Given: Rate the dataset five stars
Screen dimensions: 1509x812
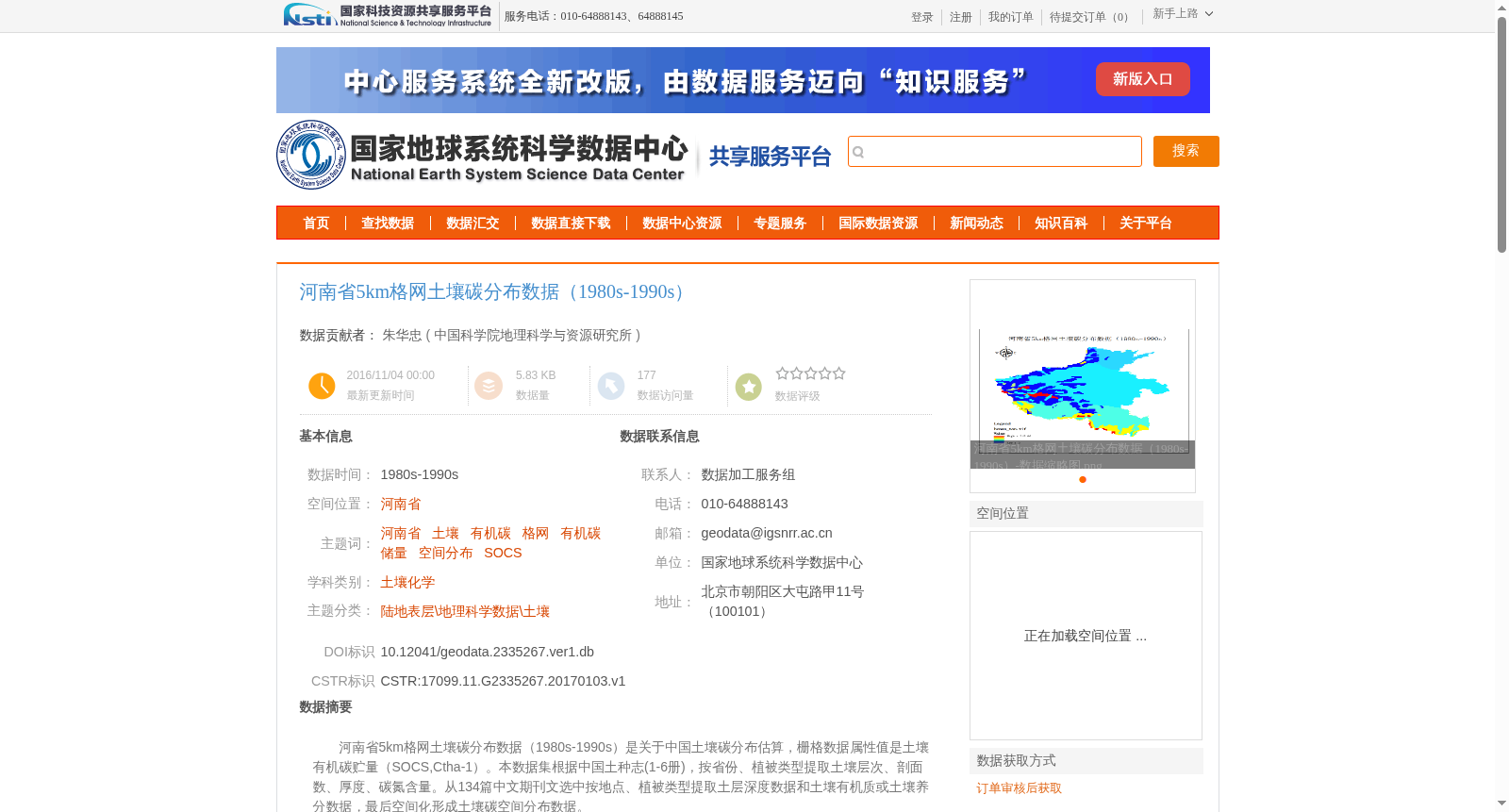Looking at the screenshot, I should pos(838,373).
